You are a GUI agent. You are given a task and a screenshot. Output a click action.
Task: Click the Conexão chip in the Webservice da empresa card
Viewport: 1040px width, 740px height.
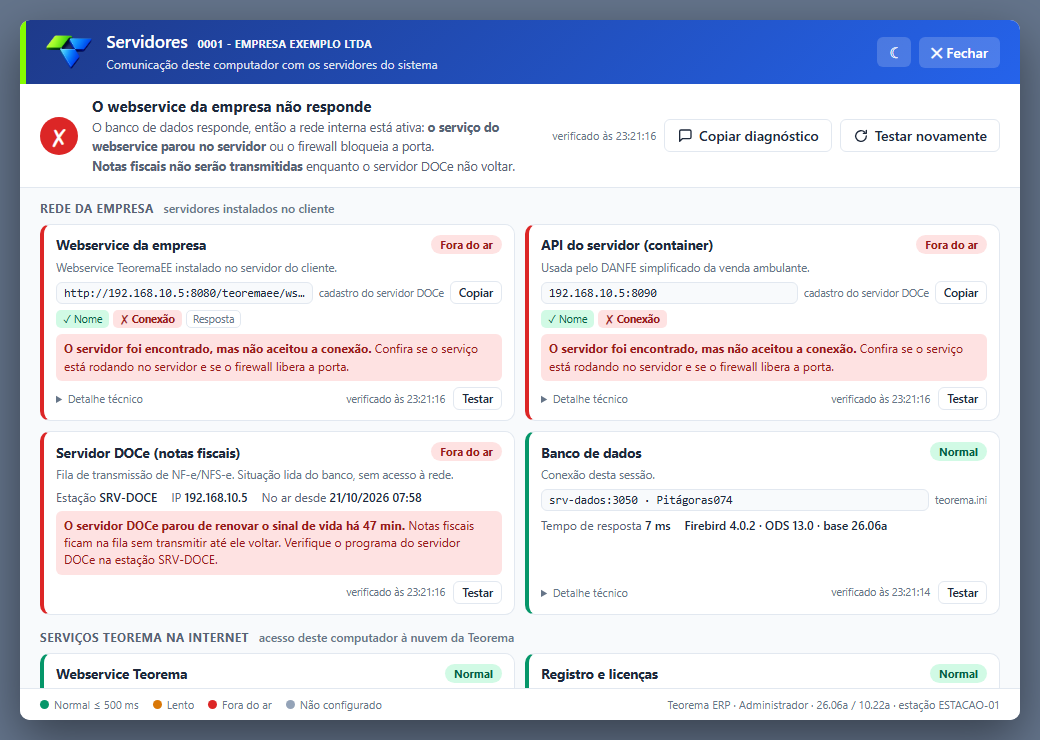click(147, 319)
